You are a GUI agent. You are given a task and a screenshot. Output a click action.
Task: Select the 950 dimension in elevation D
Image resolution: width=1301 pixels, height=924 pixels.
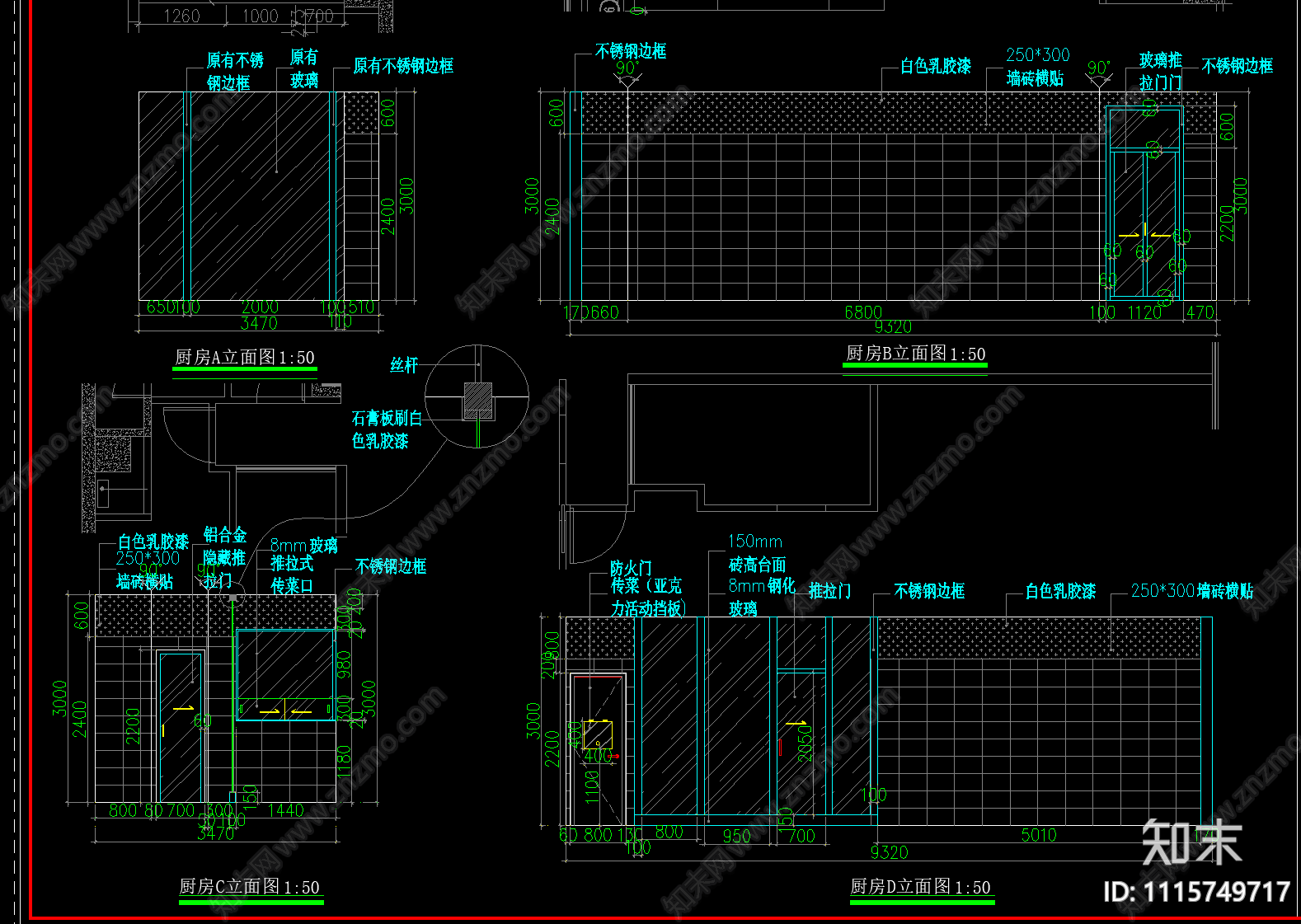pyautogui.click(x=736, y=836)
